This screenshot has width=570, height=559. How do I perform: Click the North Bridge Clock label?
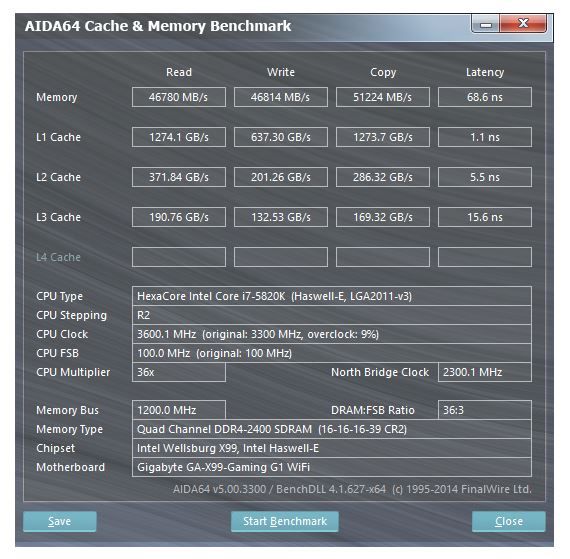(x=380, y=372)
